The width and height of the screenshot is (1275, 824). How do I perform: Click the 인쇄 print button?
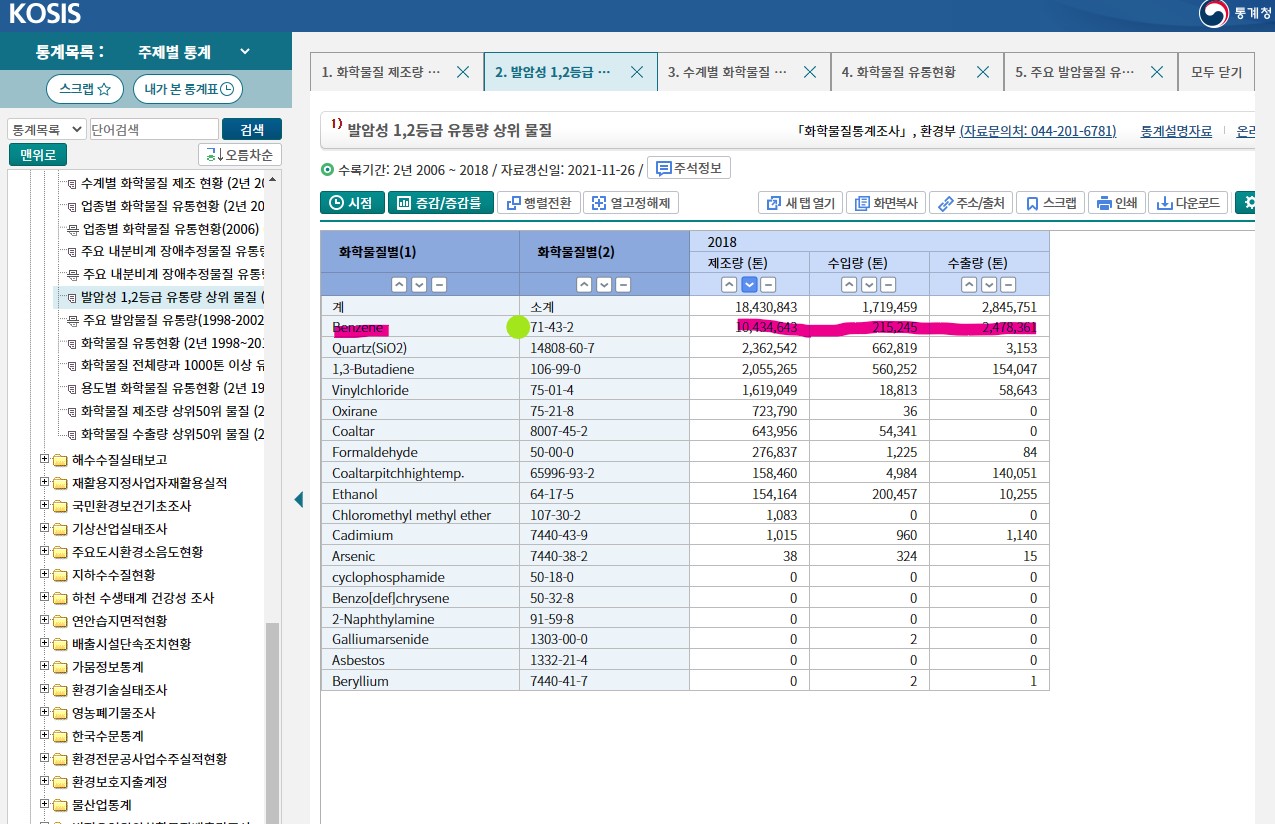[1116, 203]
